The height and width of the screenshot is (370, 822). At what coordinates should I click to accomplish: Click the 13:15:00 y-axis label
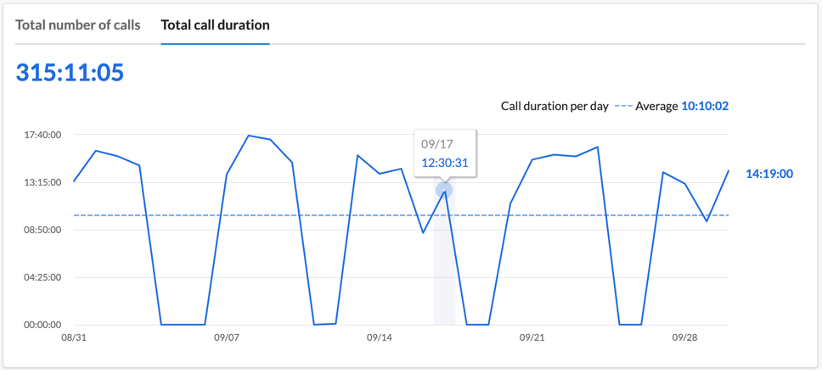[42, 182]
